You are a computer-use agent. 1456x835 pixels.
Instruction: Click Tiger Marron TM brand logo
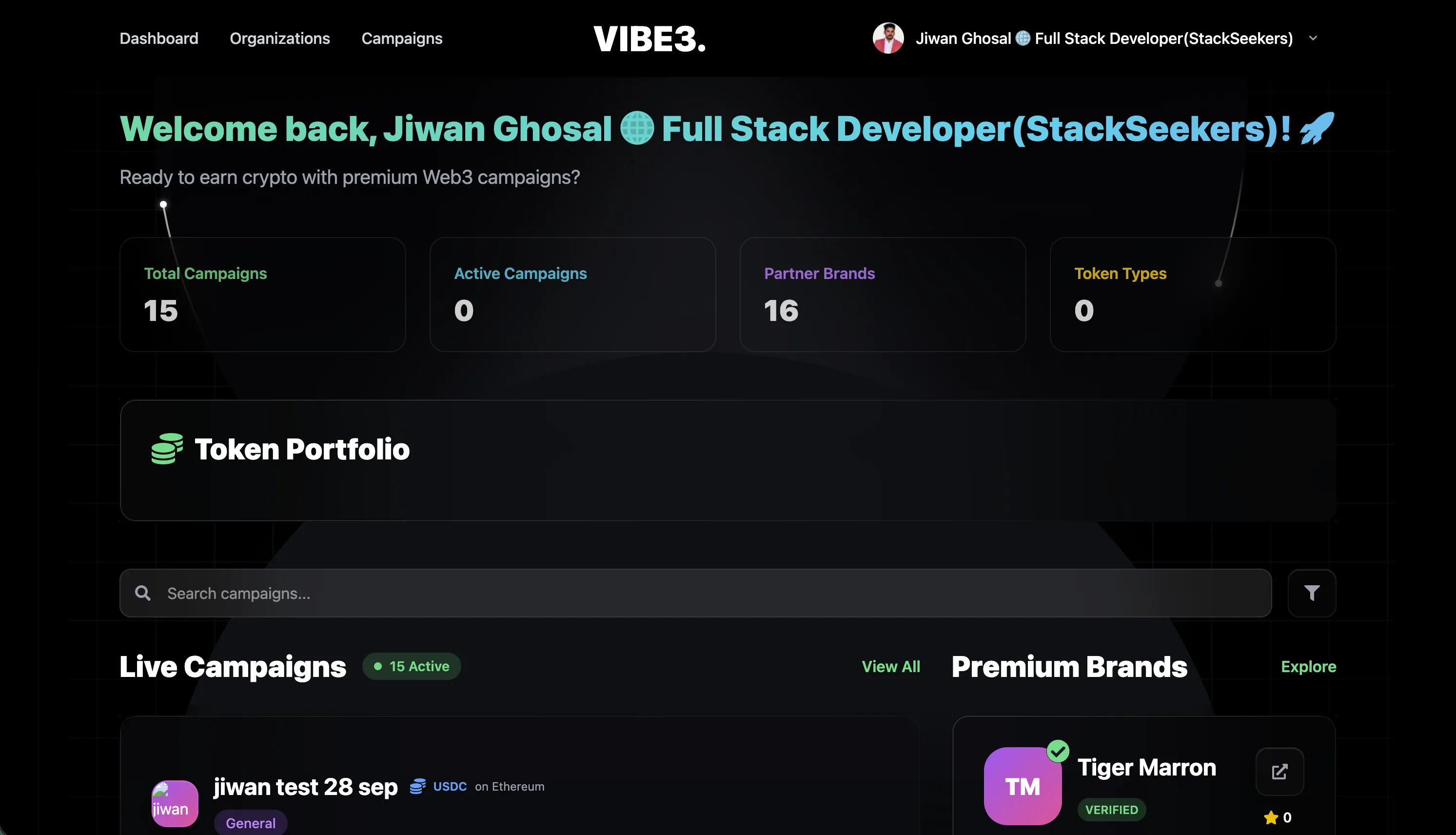click(1022, 786)
